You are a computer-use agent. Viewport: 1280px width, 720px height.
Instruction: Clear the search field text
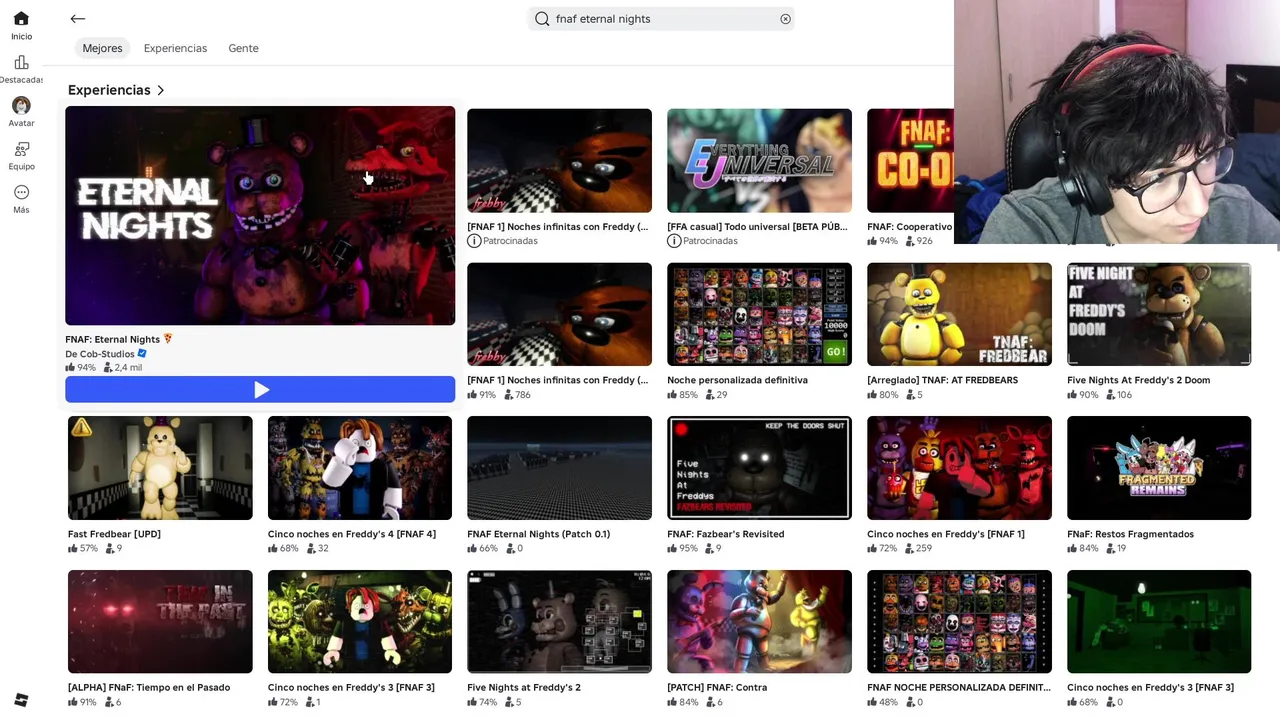[x=785, y=19]
